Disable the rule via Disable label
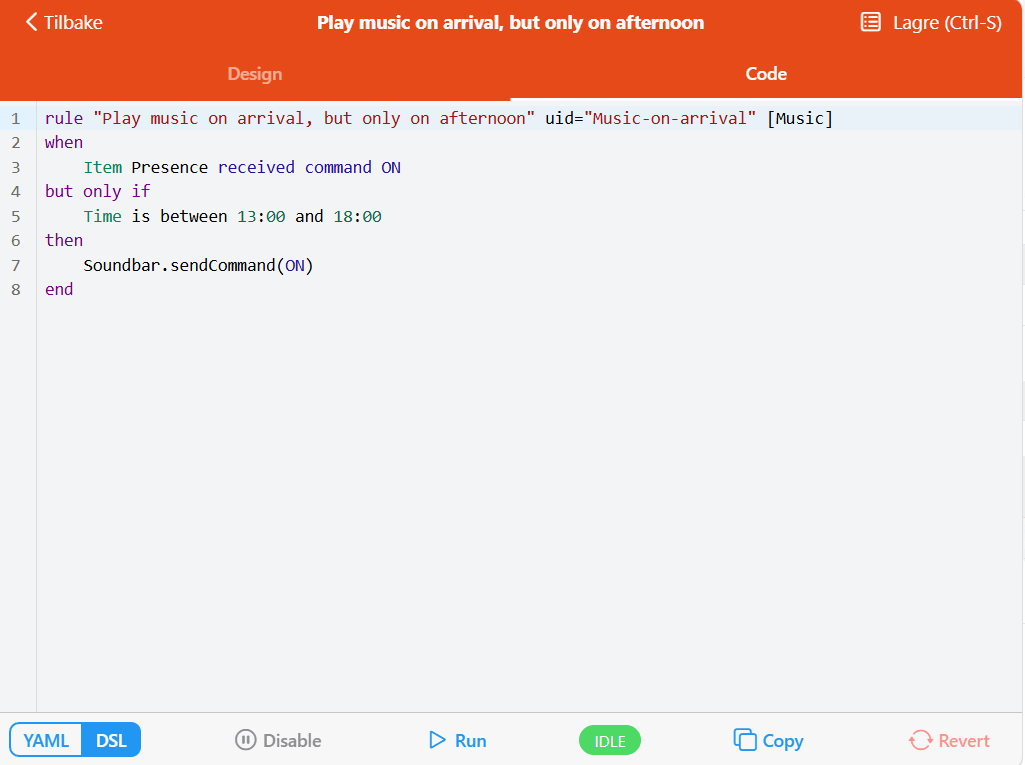The width and height of the screenshot is (1025, 765). [x=292, y=741]
